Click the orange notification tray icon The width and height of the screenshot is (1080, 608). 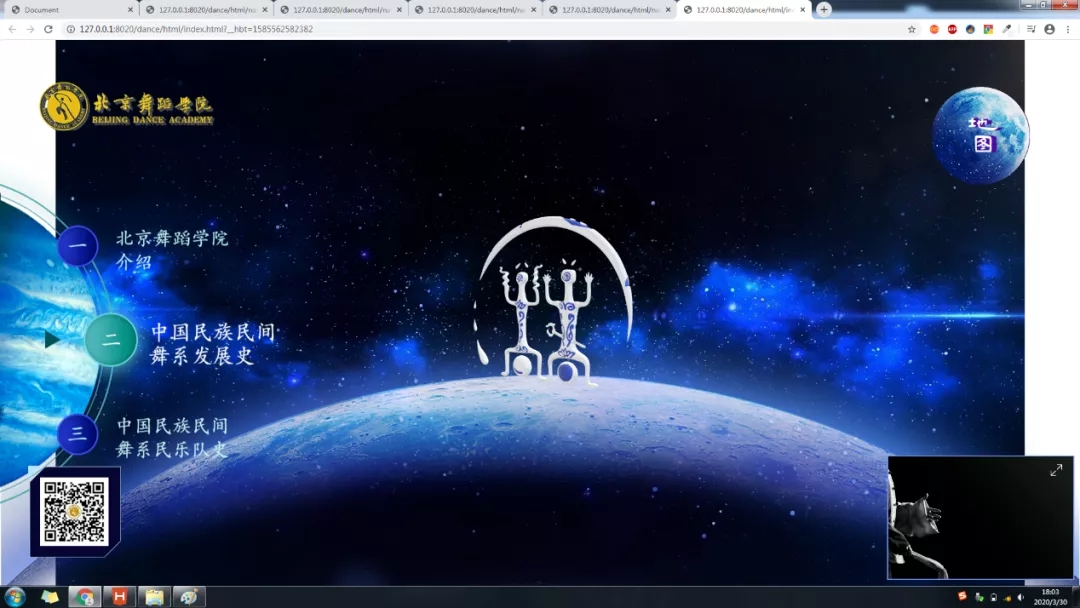point(1007,598)
